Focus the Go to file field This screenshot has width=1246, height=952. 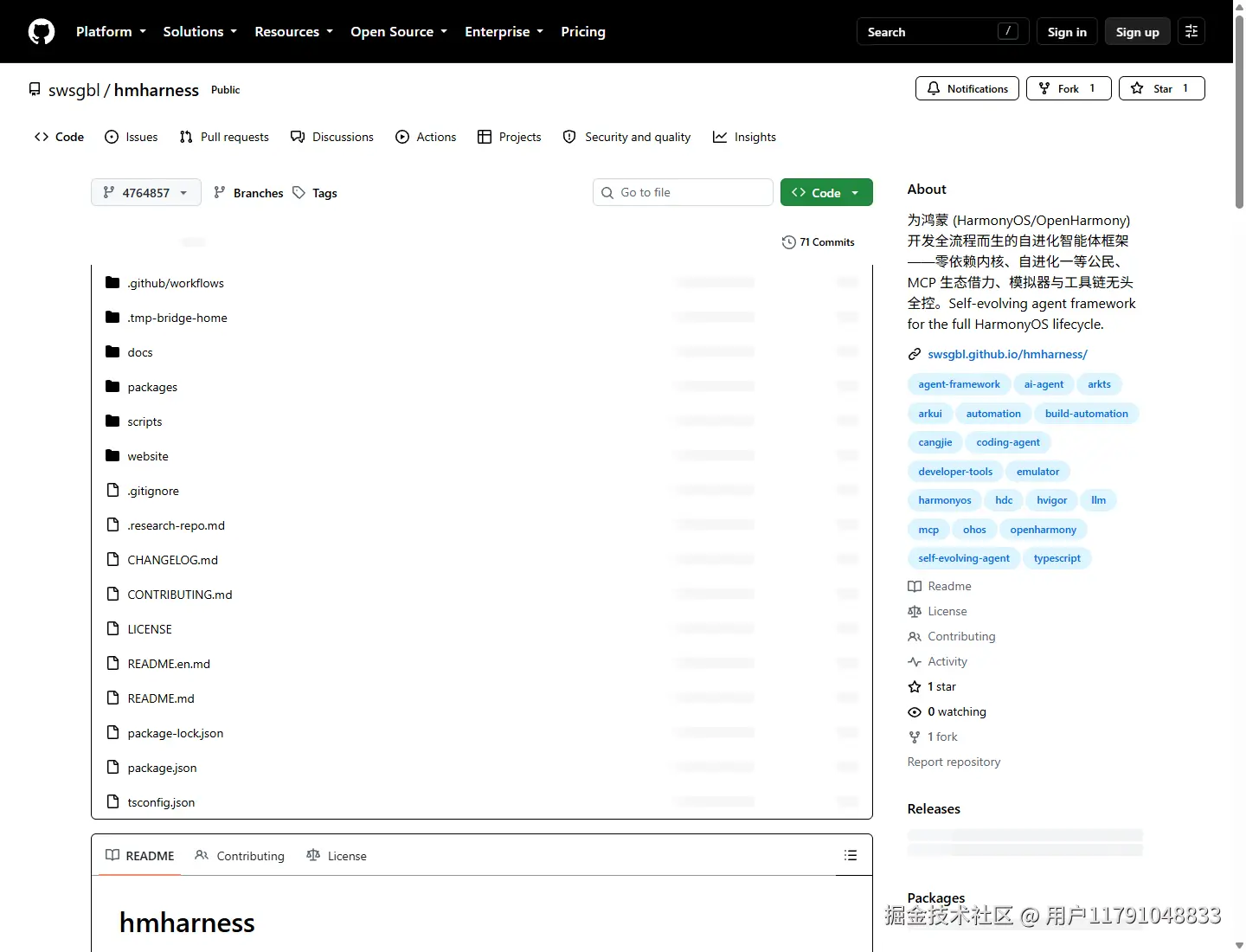tap(683, 192)
